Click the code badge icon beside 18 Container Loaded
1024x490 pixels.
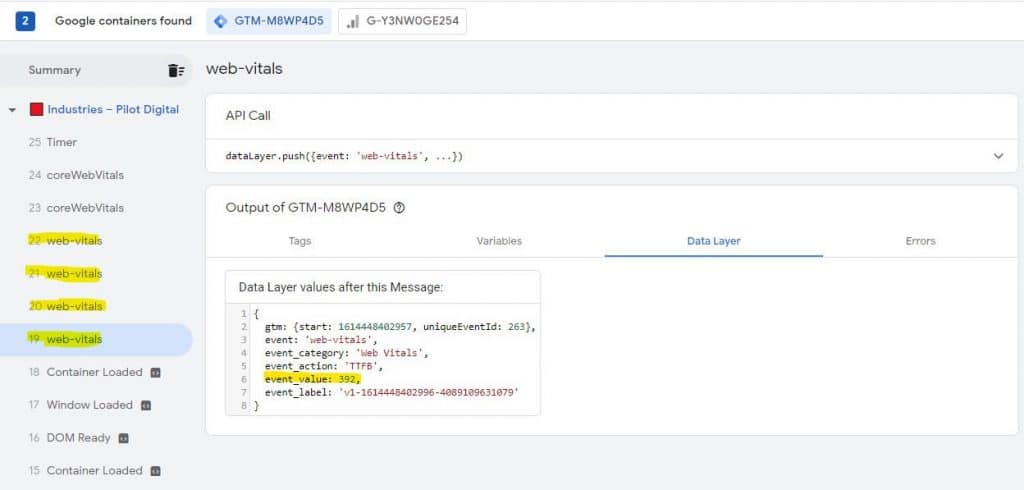(155, 372)
